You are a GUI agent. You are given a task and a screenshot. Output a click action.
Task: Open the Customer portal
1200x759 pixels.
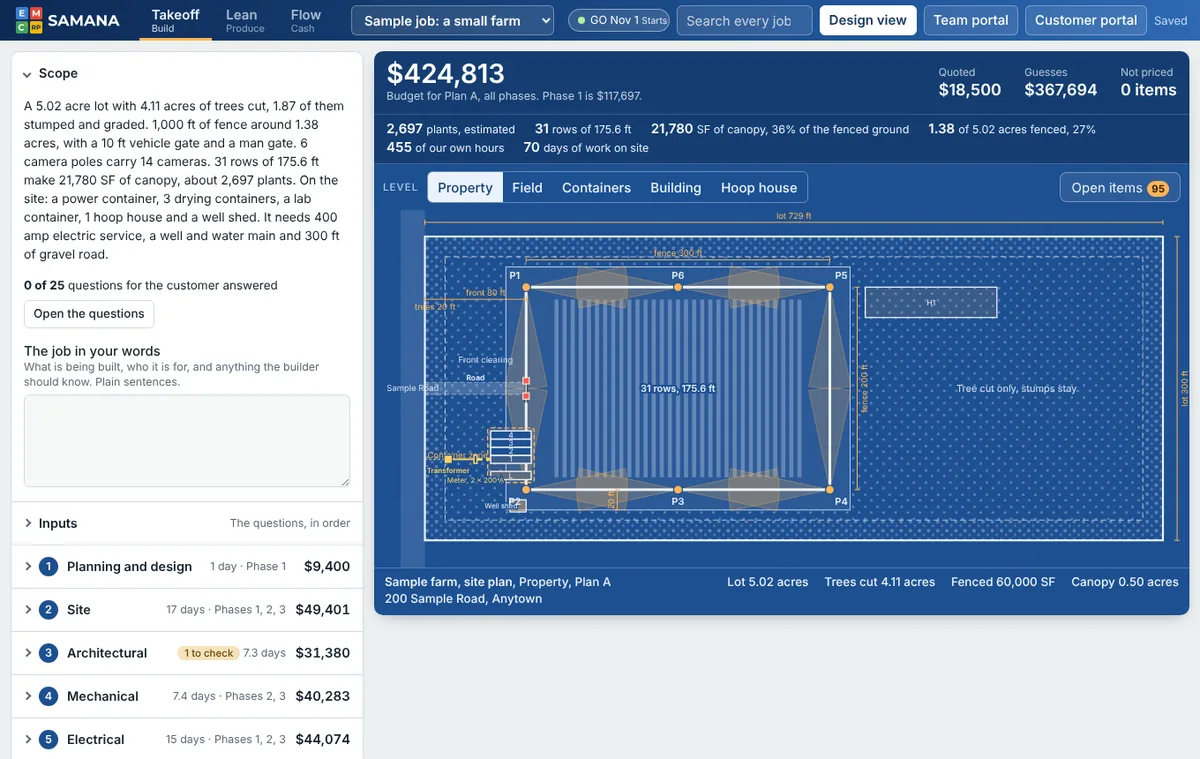[1086, 20]
